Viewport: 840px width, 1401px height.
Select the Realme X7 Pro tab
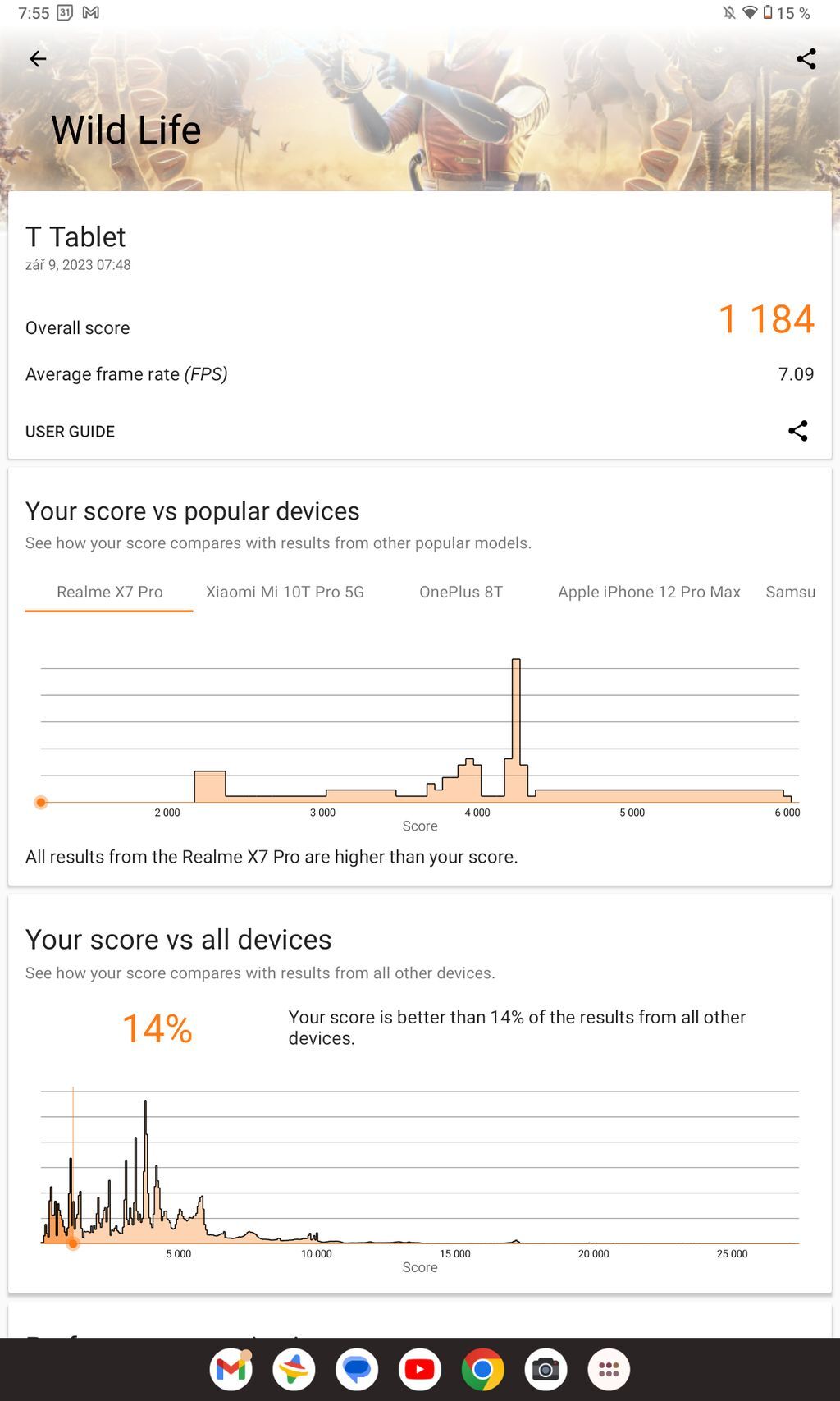click(109, 592)
